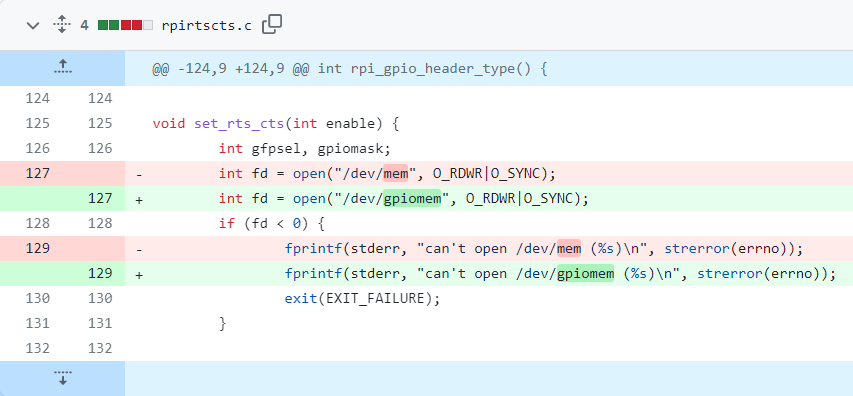Open the rpirtscts.c file link

[x=207, y=26]
